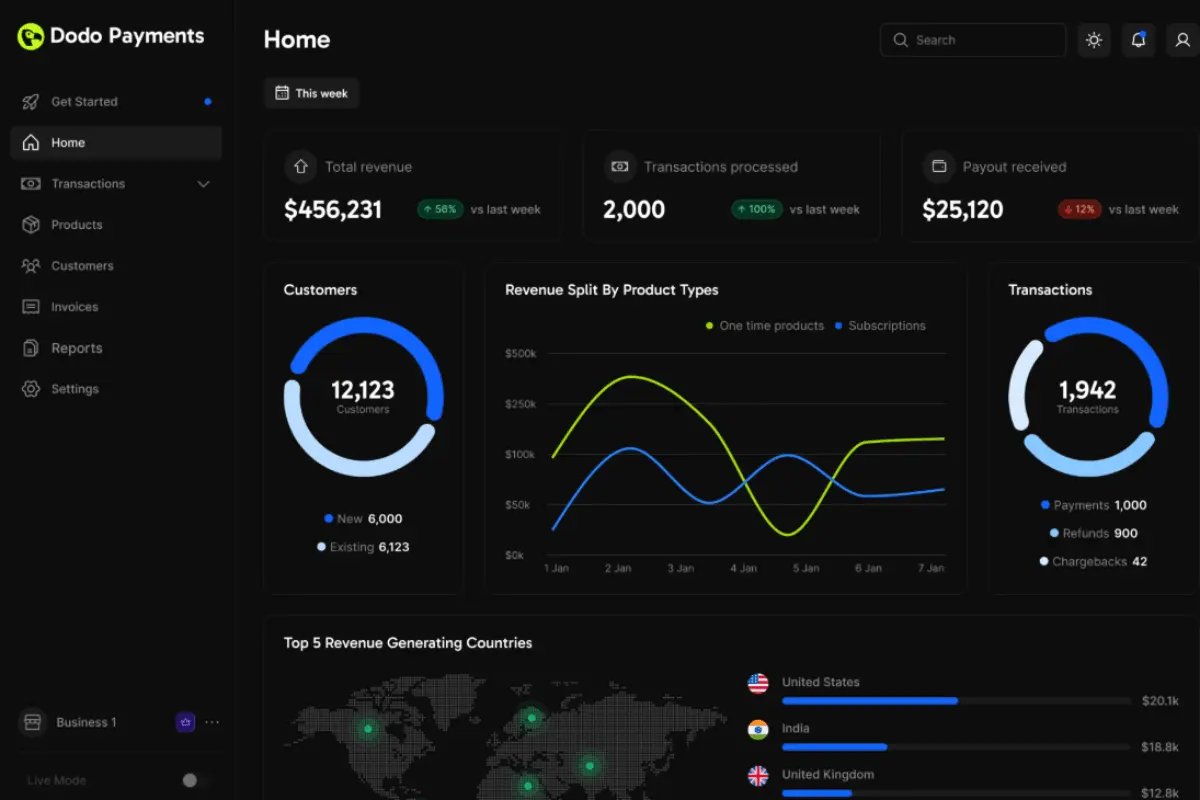This screenshot has width=1200, height=800.
Task: Select Home in the sidebar
Action: coord(116,143)
